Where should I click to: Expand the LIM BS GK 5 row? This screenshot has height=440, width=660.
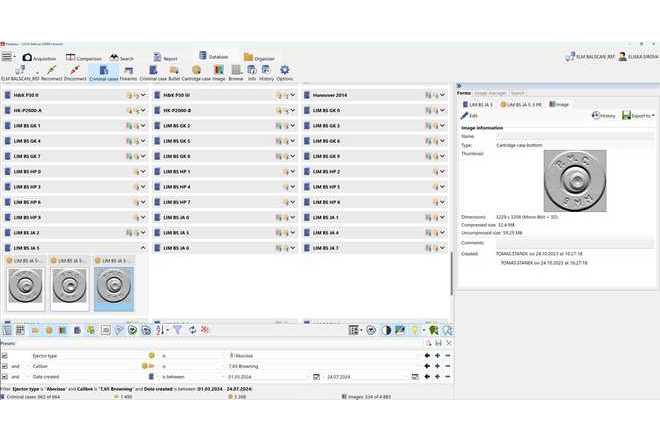coord(293,141)
